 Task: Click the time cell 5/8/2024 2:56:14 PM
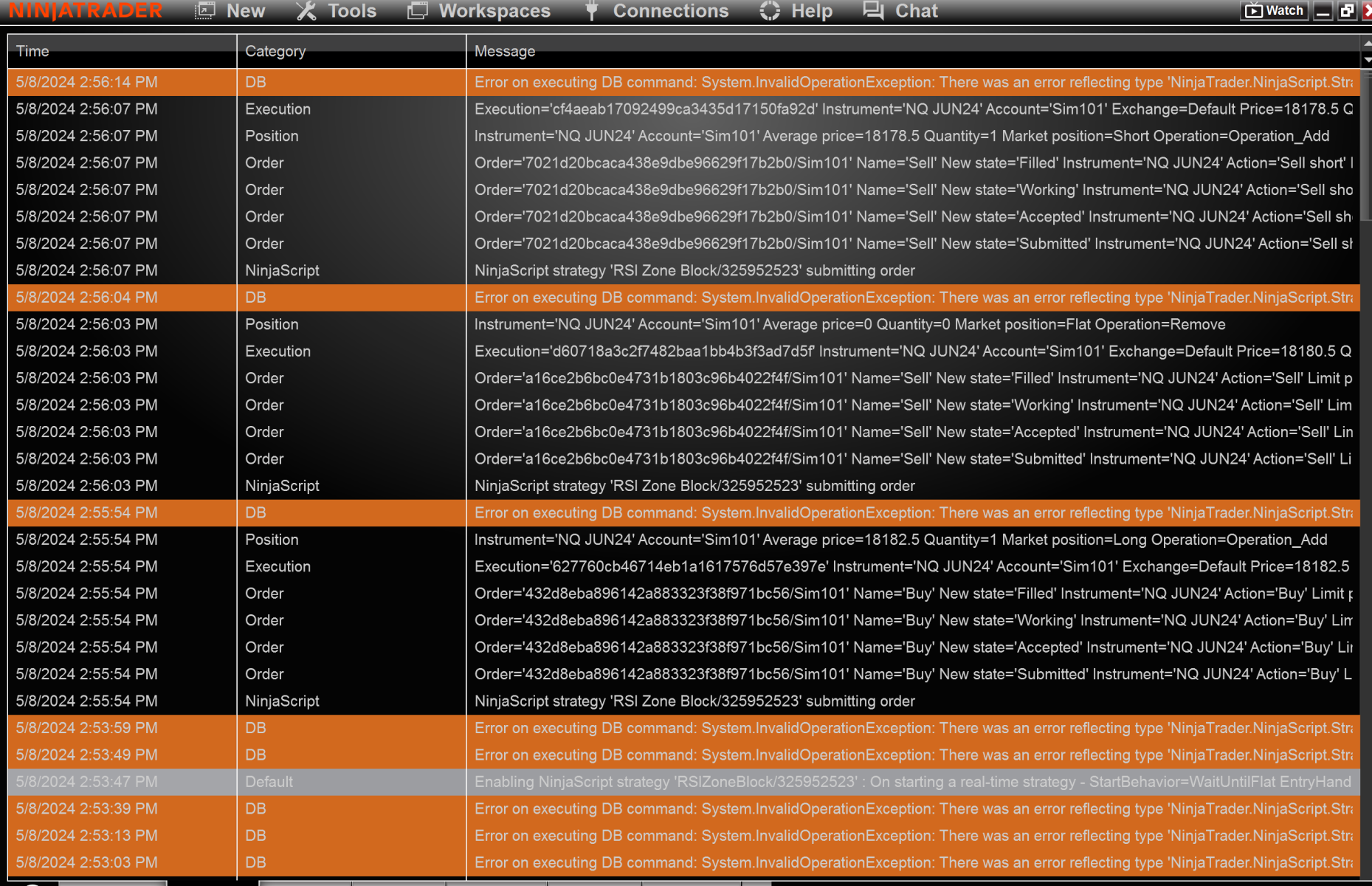coord(122,82)
